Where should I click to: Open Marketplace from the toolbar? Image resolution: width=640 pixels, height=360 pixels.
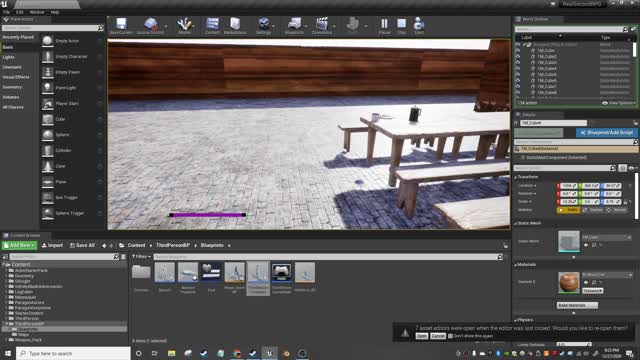click(235, 25)
